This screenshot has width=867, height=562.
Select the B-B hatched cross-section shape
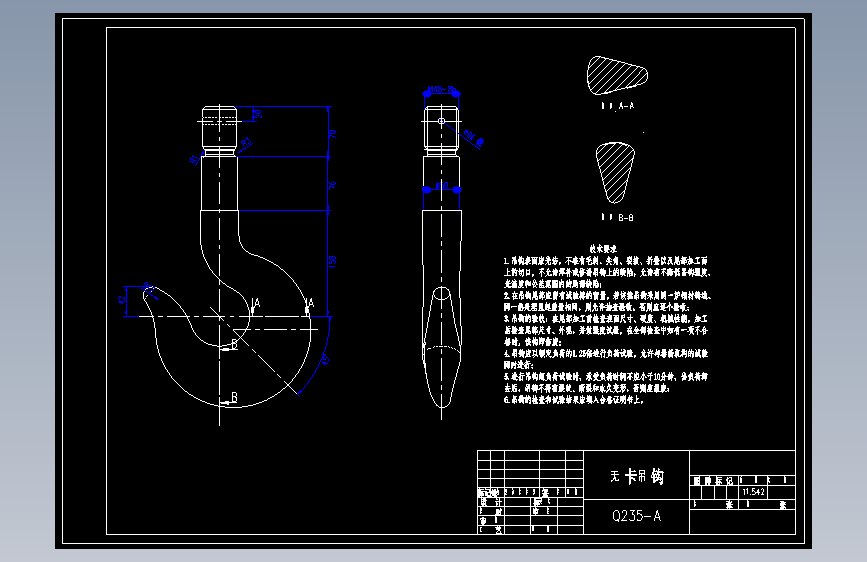[615, 173]
